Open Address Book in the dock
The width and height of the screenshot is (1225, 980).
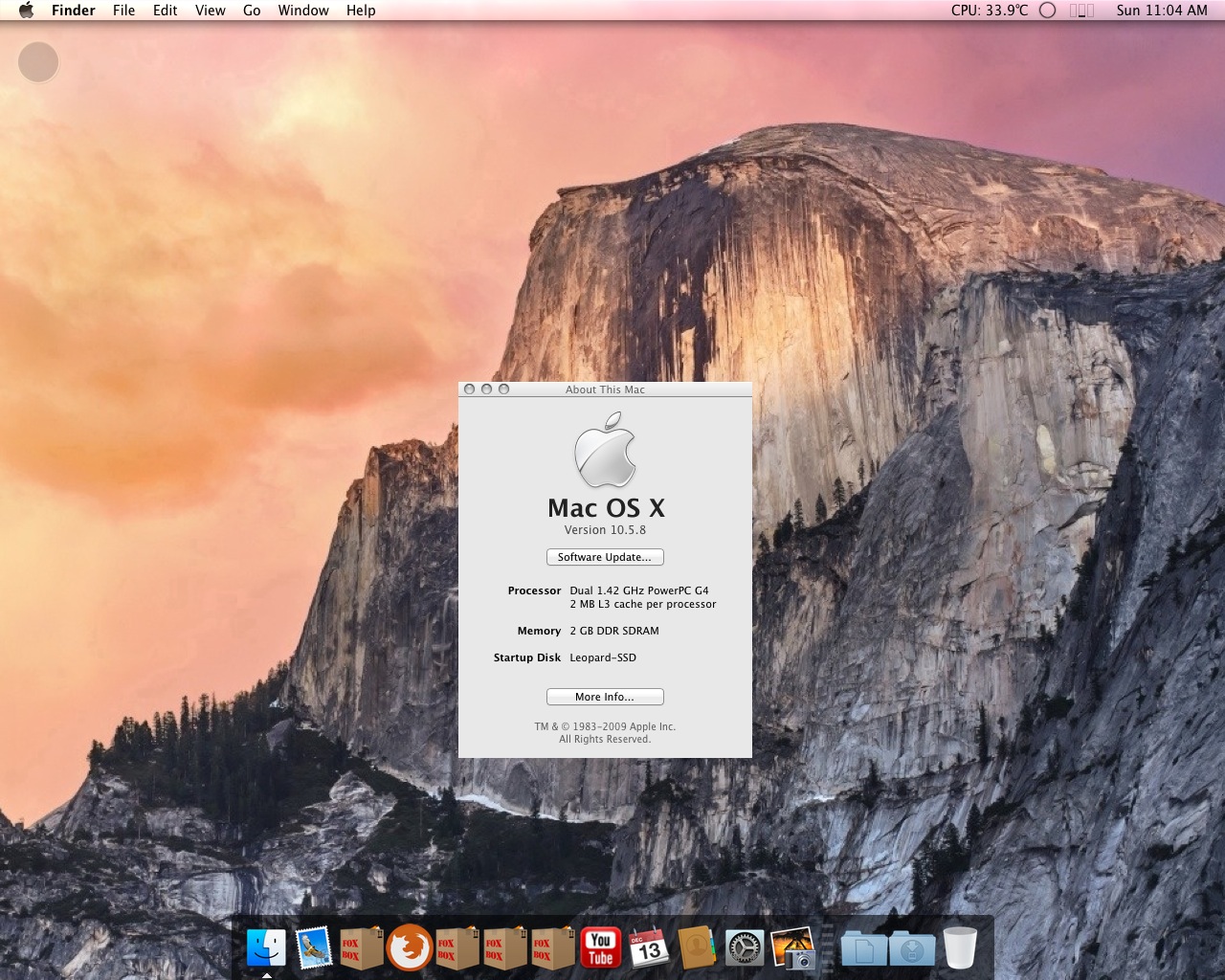tap(697, 947)
